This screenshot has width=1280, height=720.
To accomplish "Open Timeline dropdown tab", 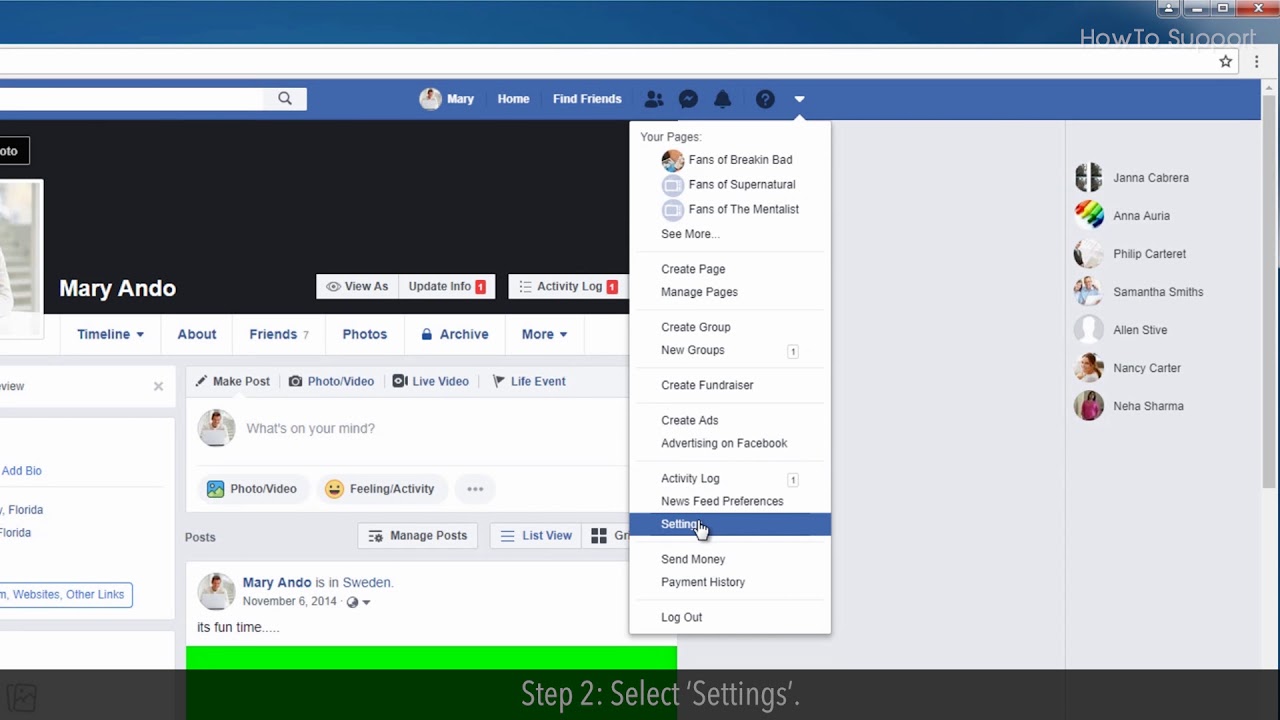I will pyautogui.click(x=110, y=334).
